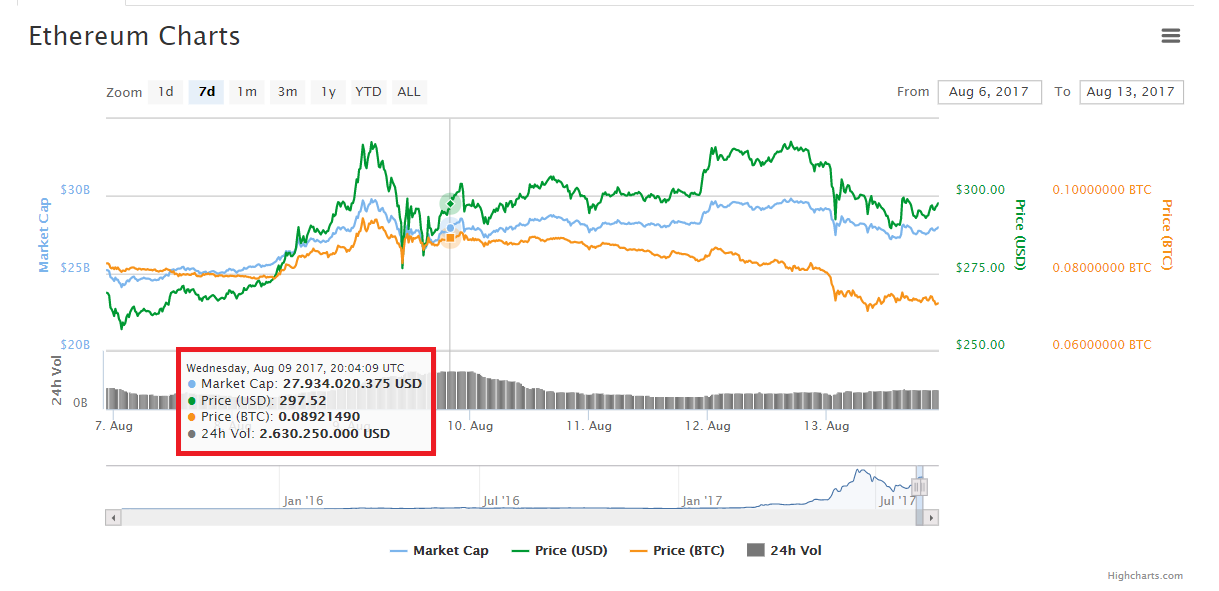Image resolution: width=1219 pixels, height=591 pixels.
Task: Switch zoom to 1m
Action: [x=246, y=92]
